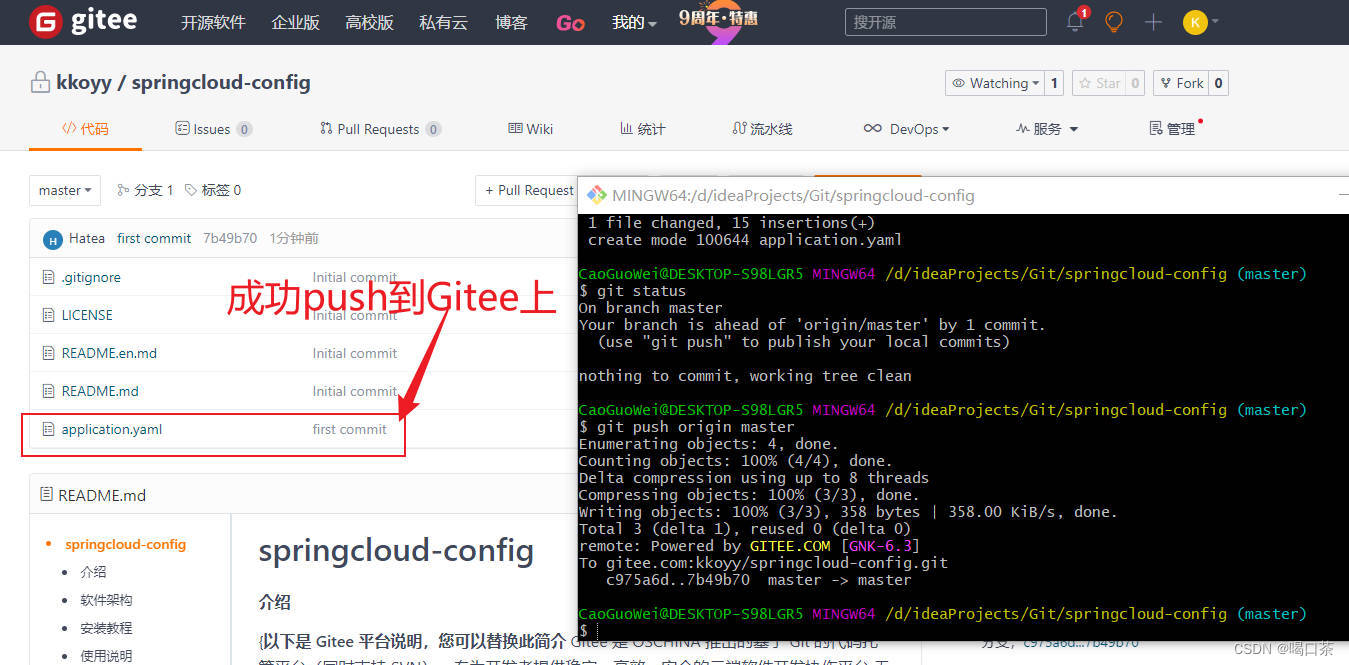Minimize the MINGW64 Git Bash window
Screen dimensions: 1349x665
[x=1343, y=195]
